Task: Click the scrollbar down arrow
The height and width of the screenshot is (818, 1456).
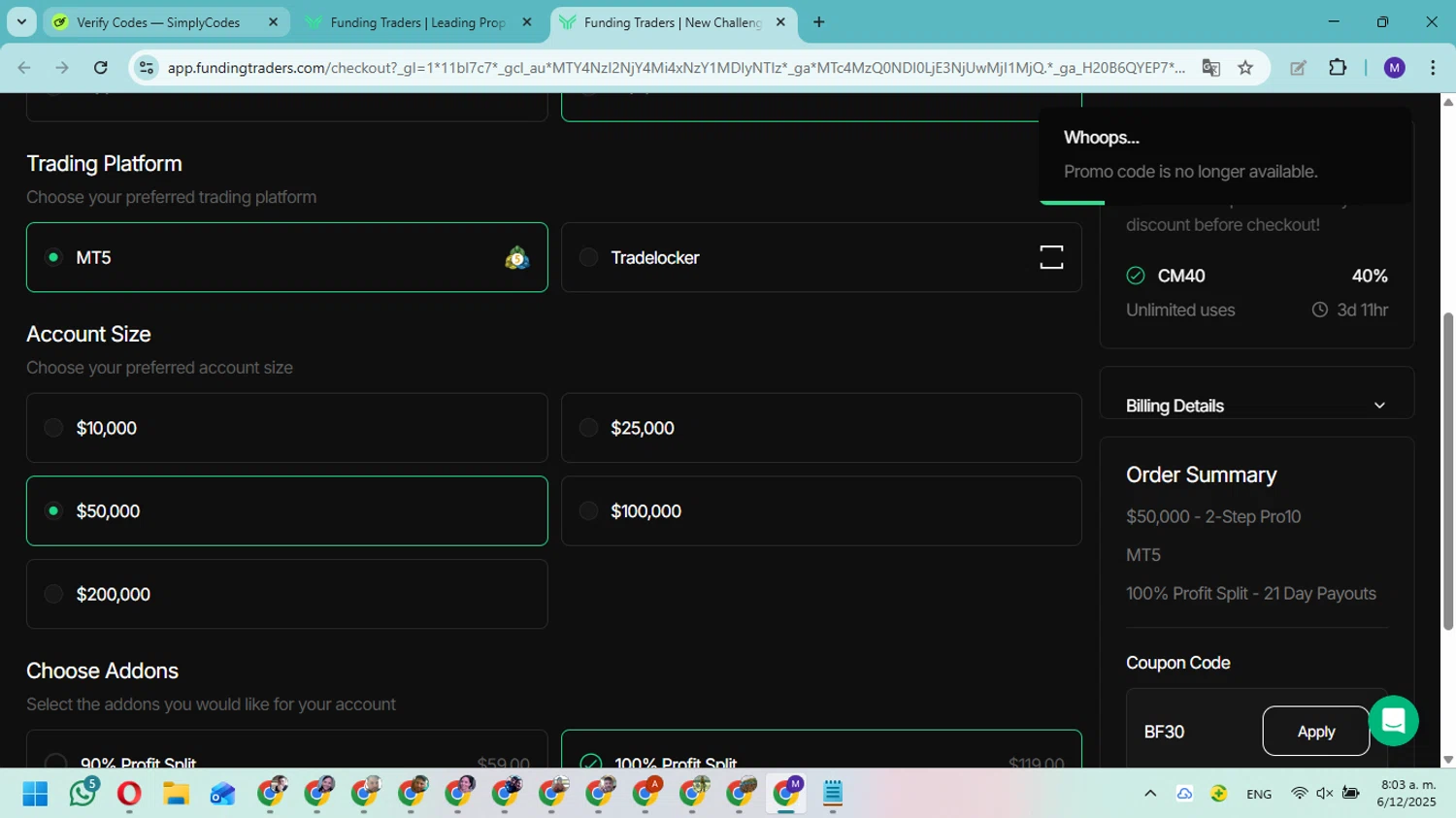Action: pyautogui.click(x=1447, y=760)
